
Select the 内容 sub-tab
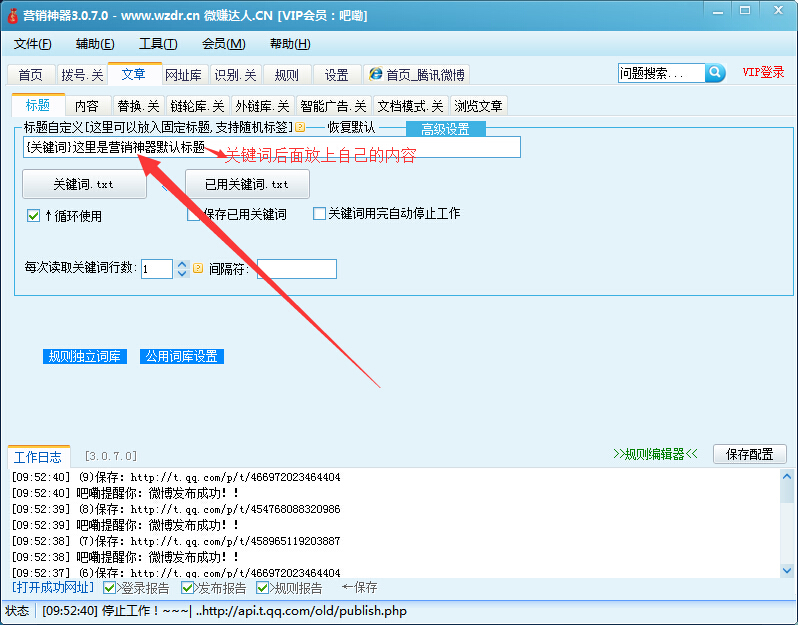(x=87, y=106)
